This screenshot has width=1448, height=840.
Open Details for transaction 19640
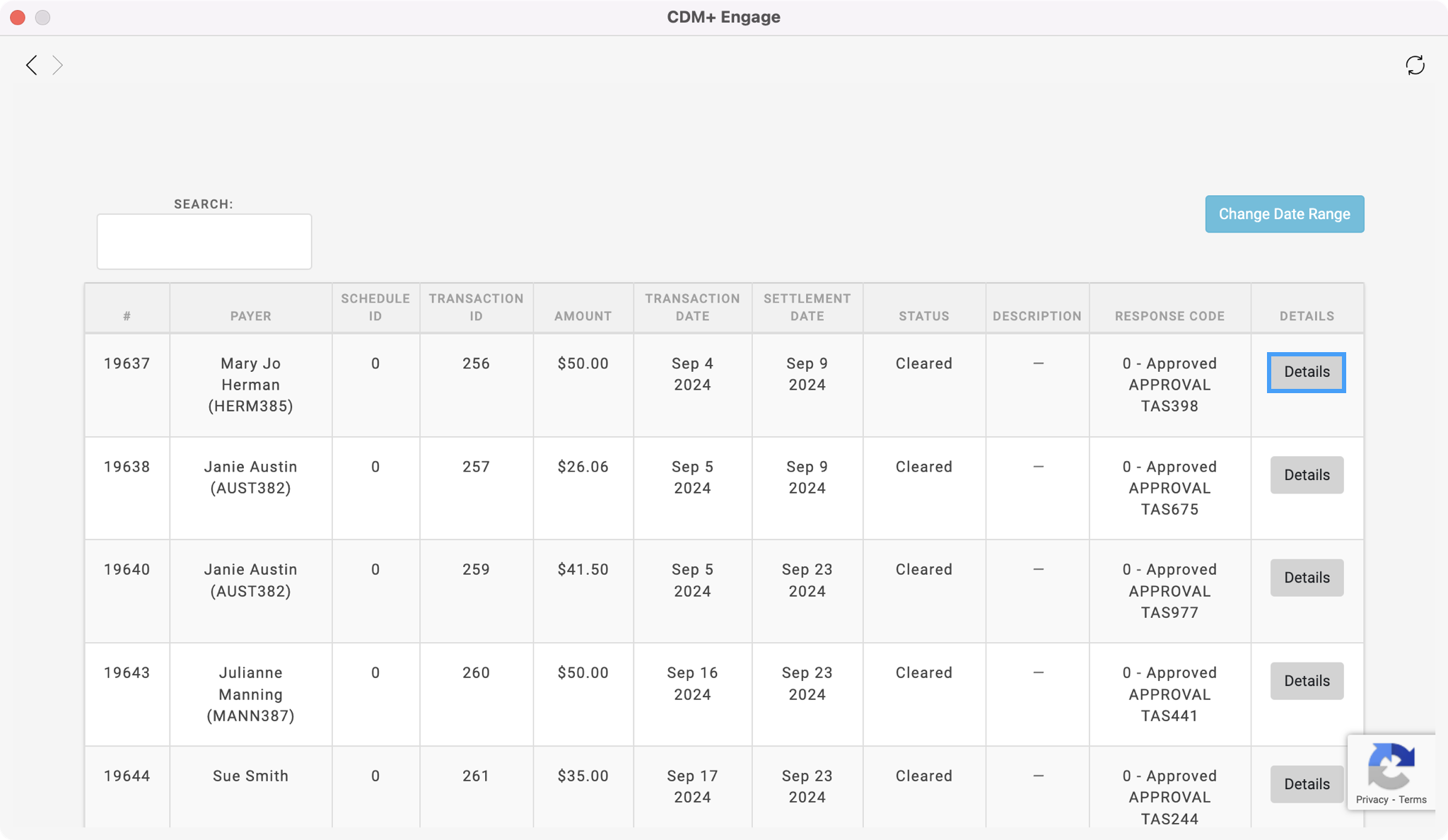1306,578
